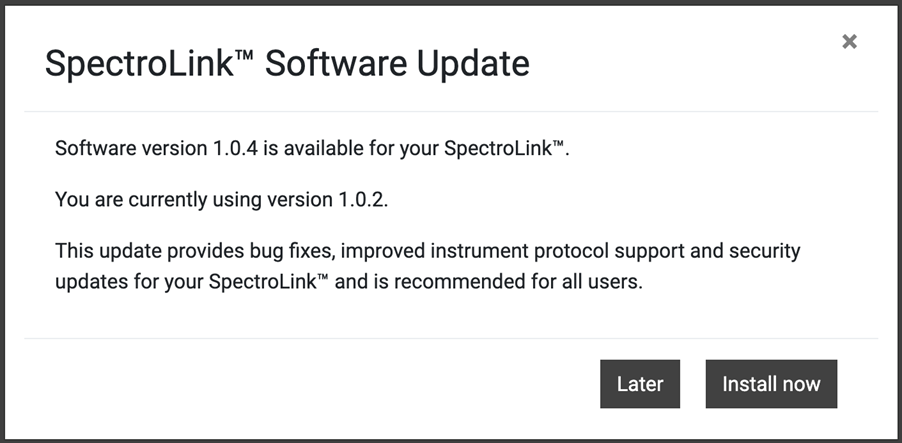Image resolution: width=902 pixels, height=443 pixels.
Task: Click the "You are currently using version 1.0.2" line
Action: 221,199
